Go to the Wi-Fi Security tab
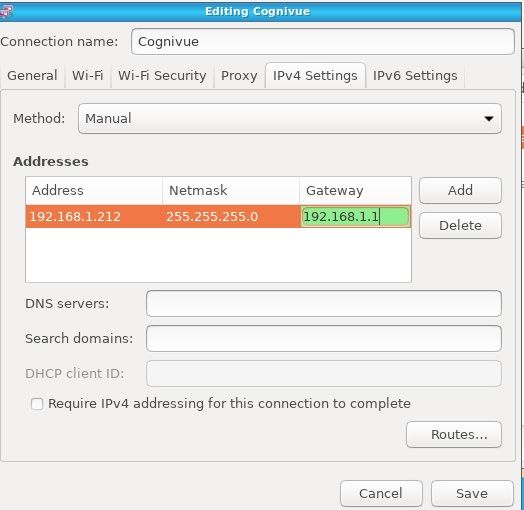The image size is (524, 510). (x=162, y=76)
